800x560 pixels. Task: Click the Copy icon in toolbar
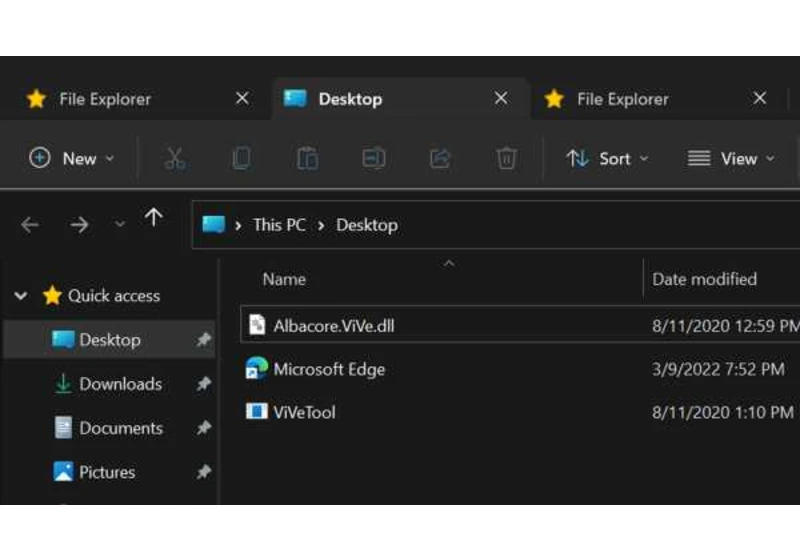click(241, 159)
